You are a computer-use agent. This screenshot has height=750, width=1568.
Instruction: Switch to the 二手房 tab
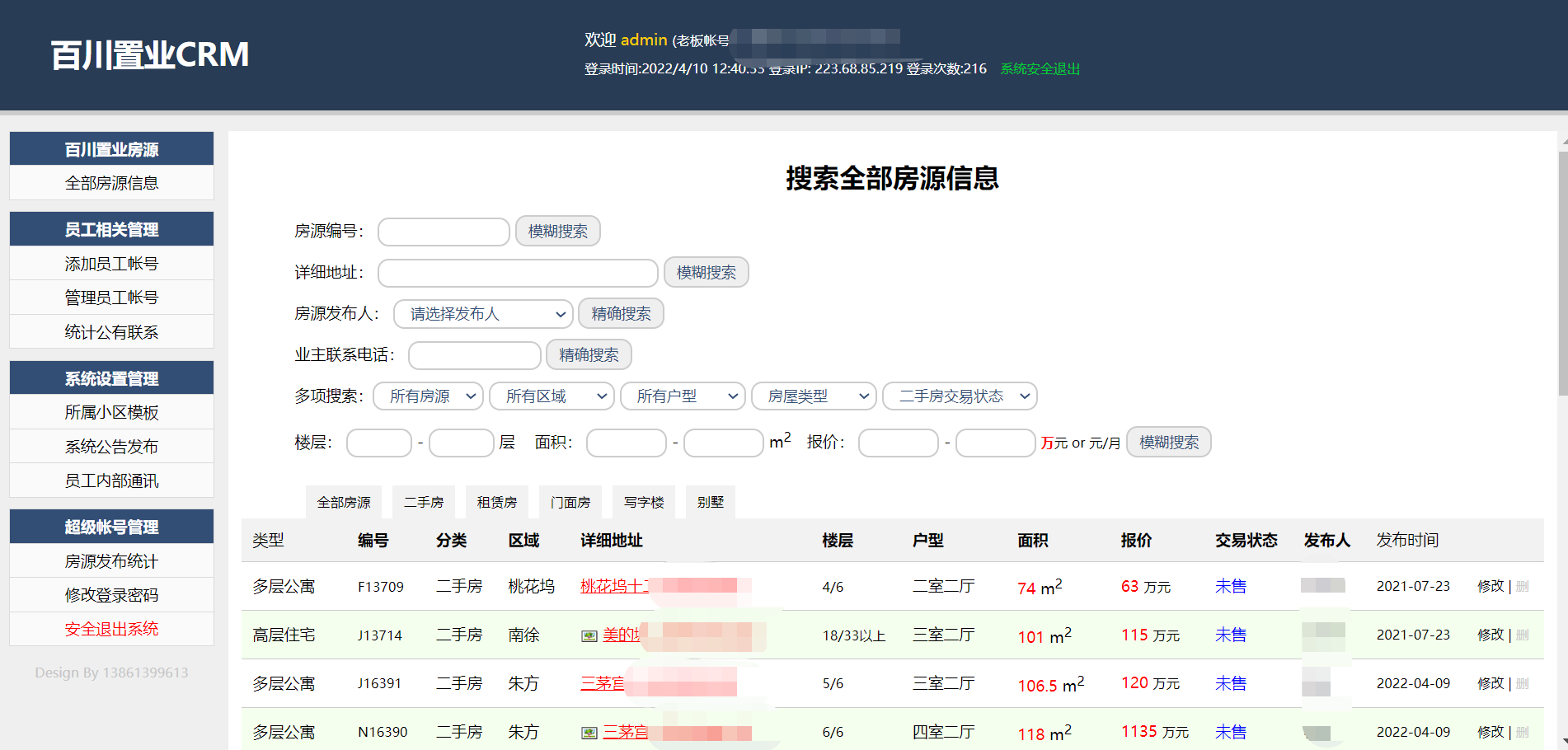click(424, 502)
